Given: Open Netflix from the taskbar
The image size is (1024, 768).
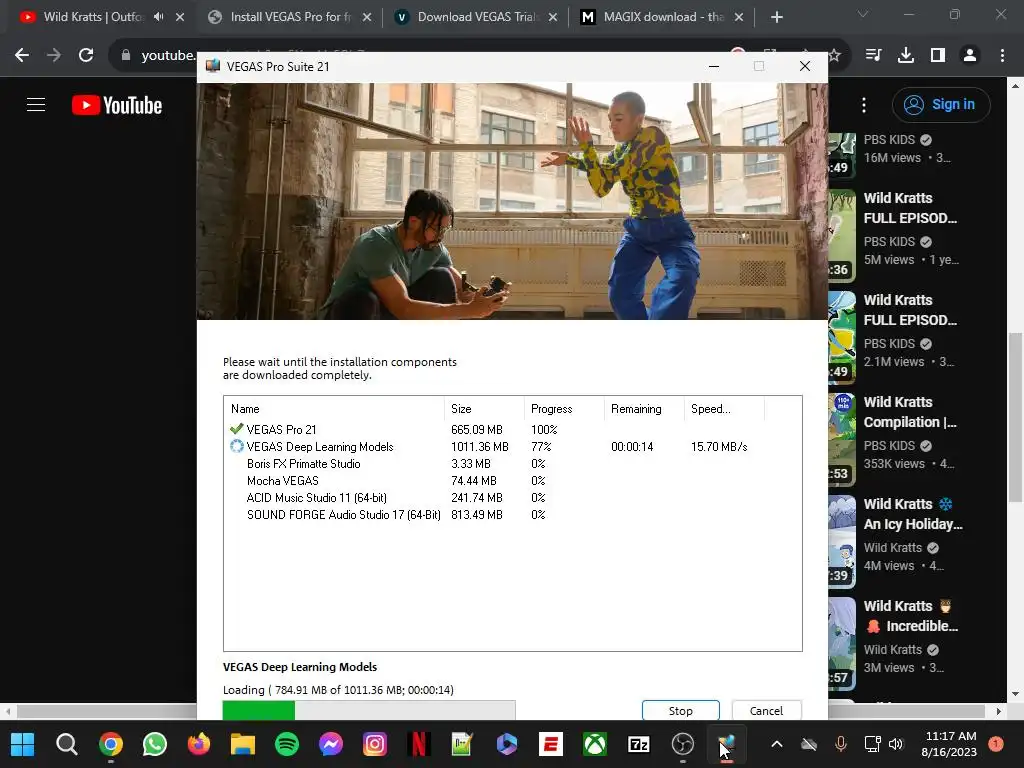Looking at the screenshot, I should click(419, 744).
